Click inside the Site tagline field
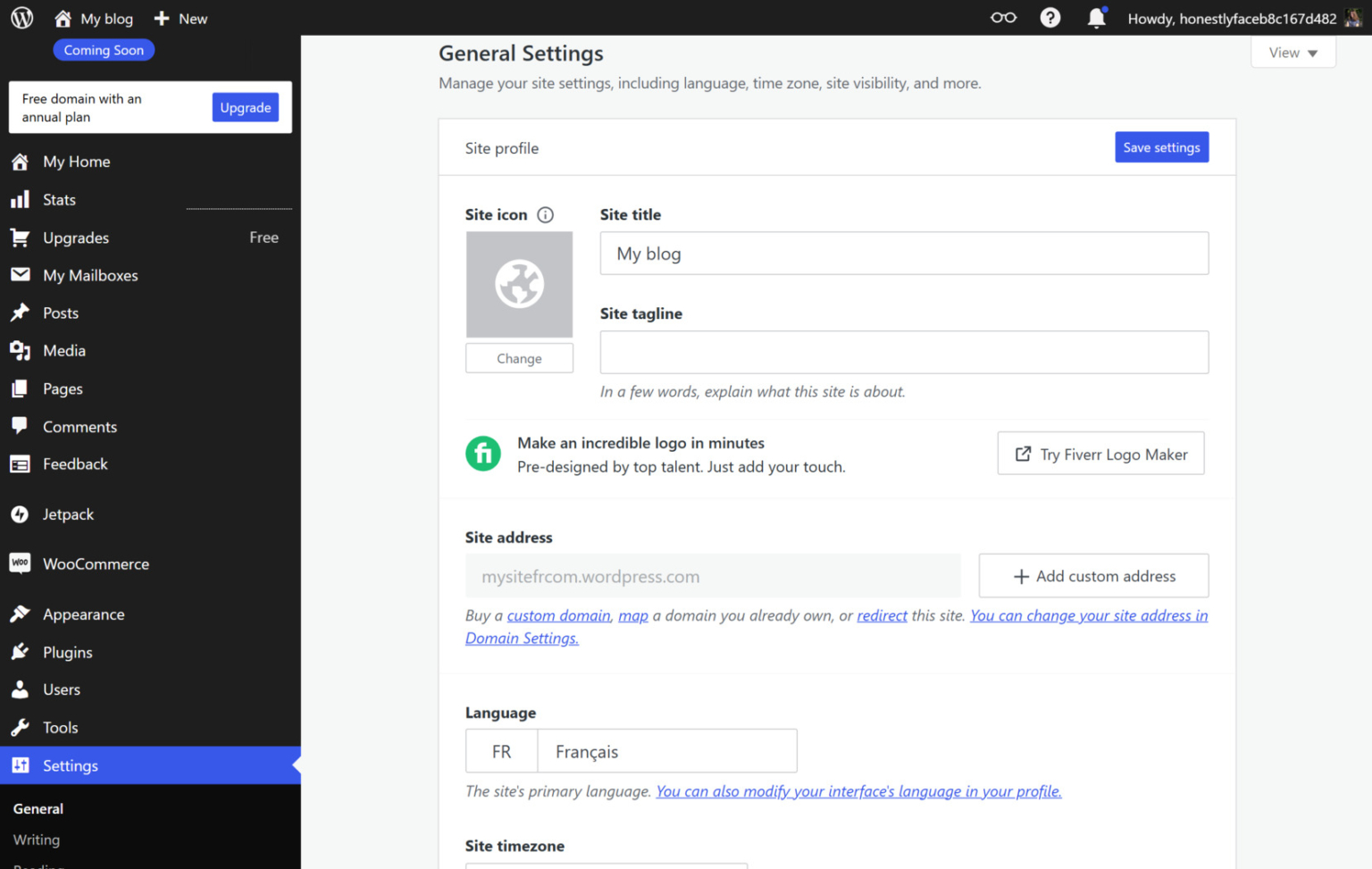Image resolution: width=1372 pixels, height=869 pixels. pos(903,352)
